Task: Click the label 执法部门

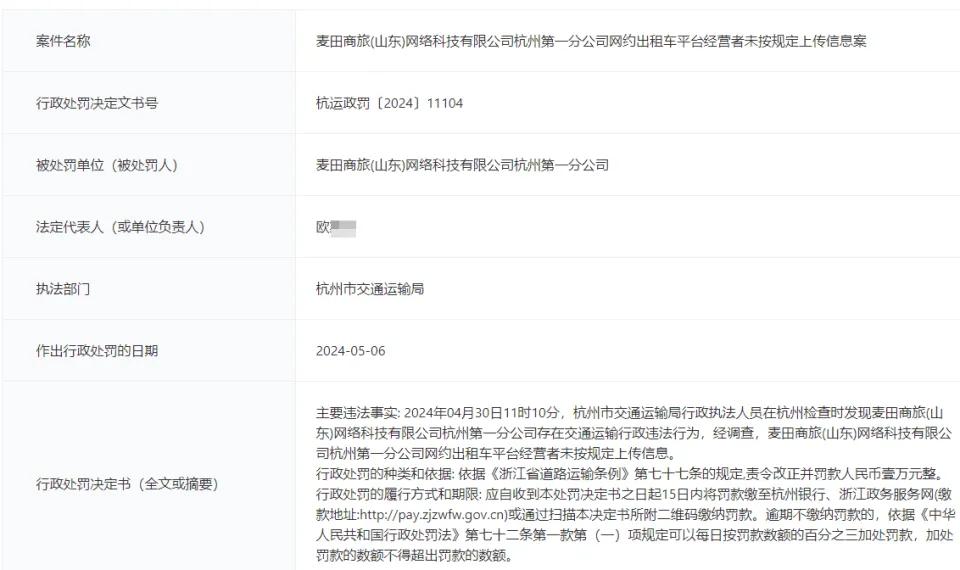Action: [63, 289]
